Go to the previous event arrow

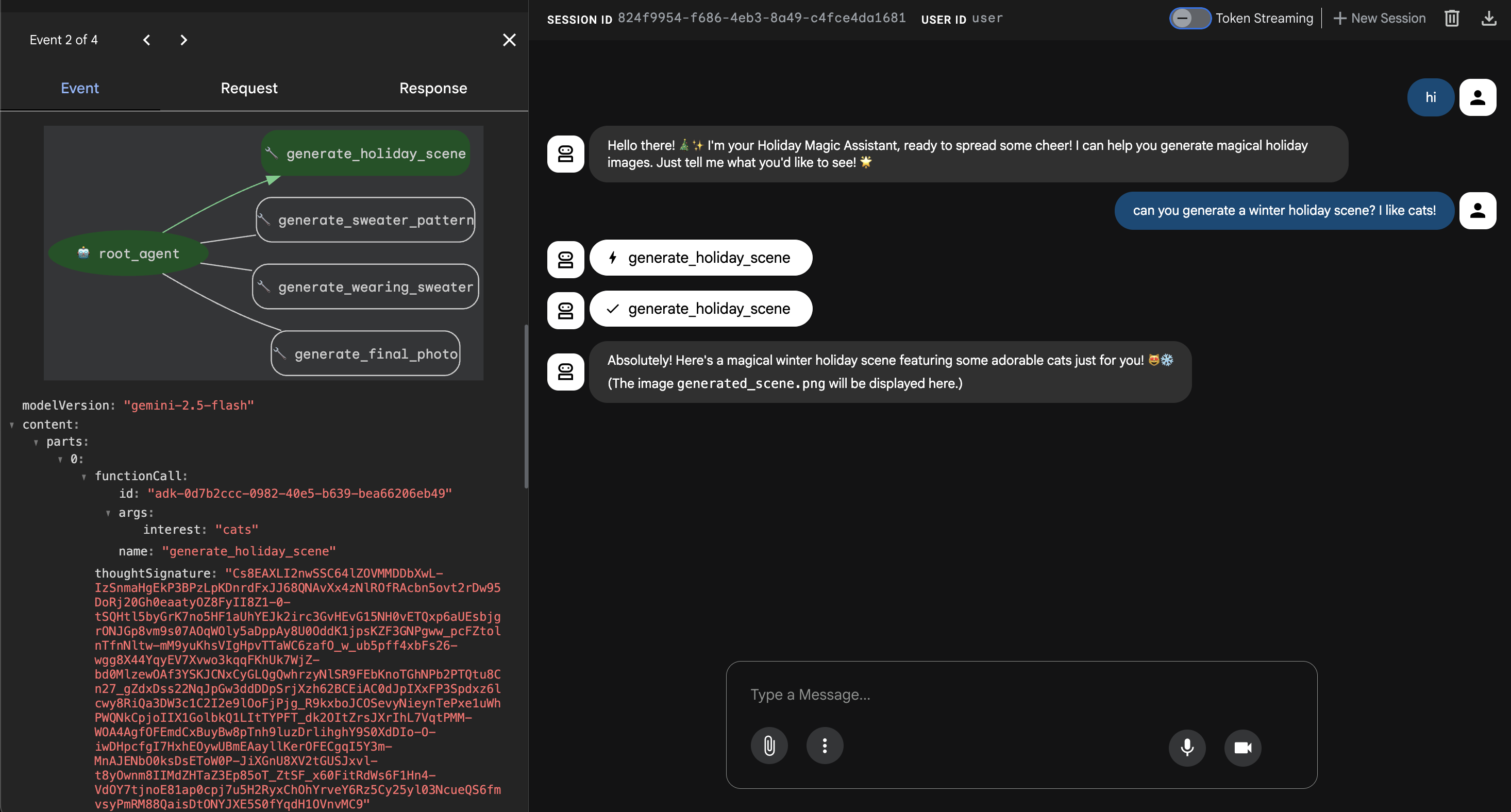click(147, 40)
